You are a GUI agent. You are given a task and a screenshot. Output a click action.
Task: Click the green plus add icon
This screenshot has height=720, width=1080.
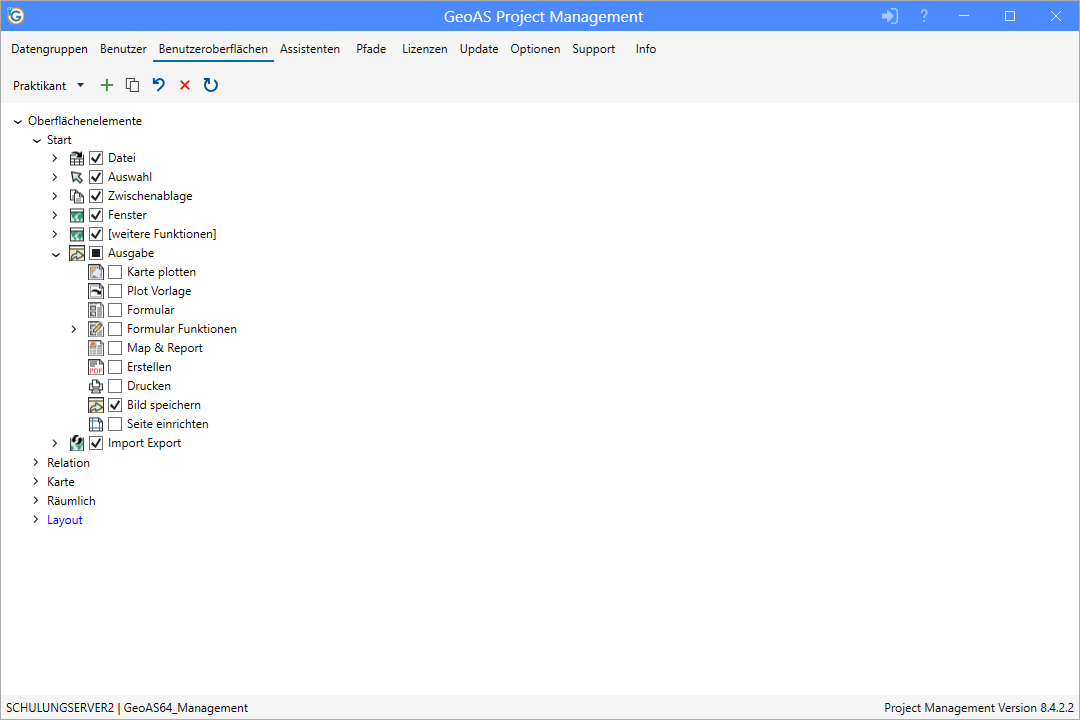tap(107, 85)
